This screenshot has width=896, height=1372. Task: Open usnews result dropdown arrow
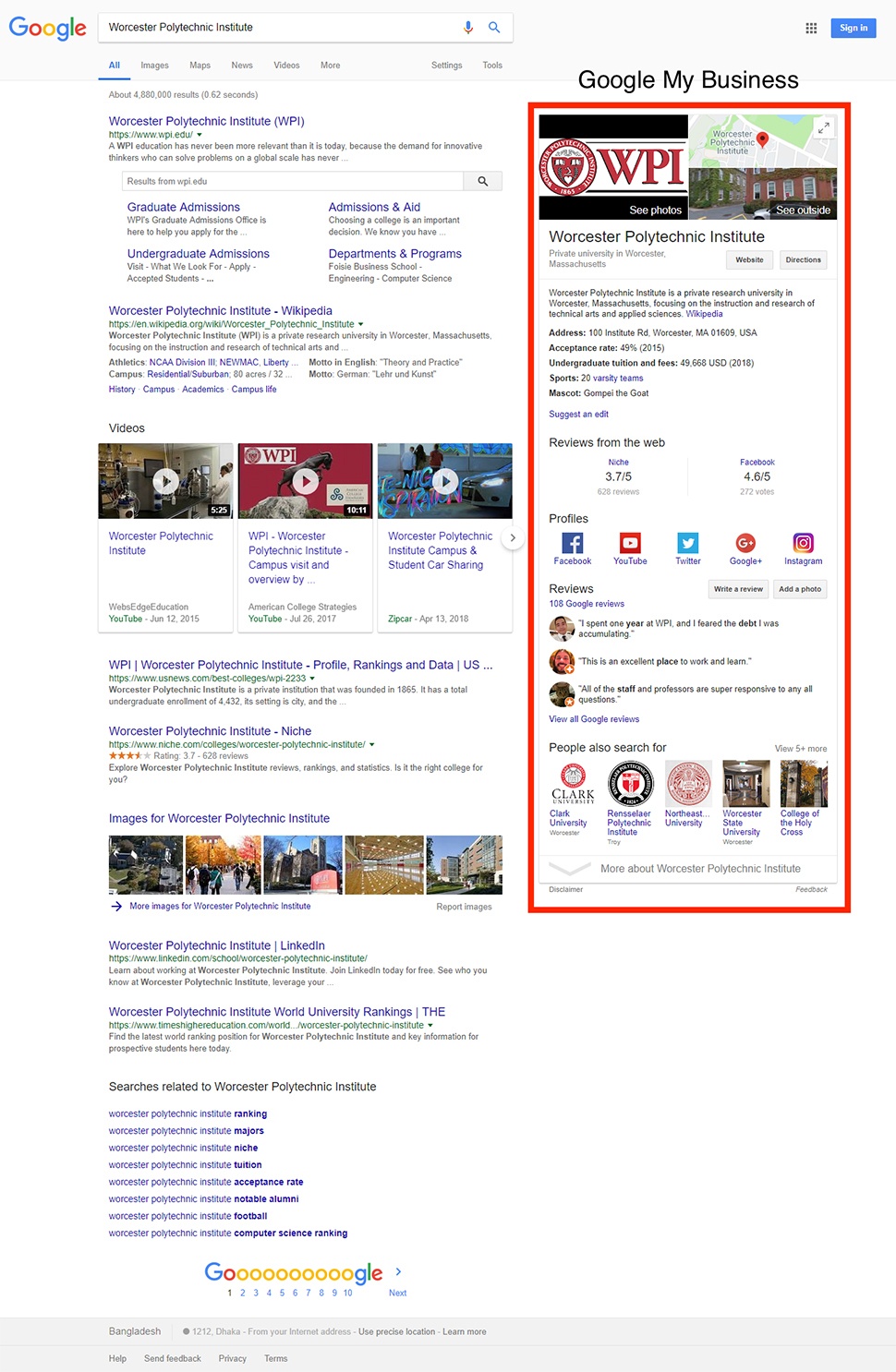312,679
